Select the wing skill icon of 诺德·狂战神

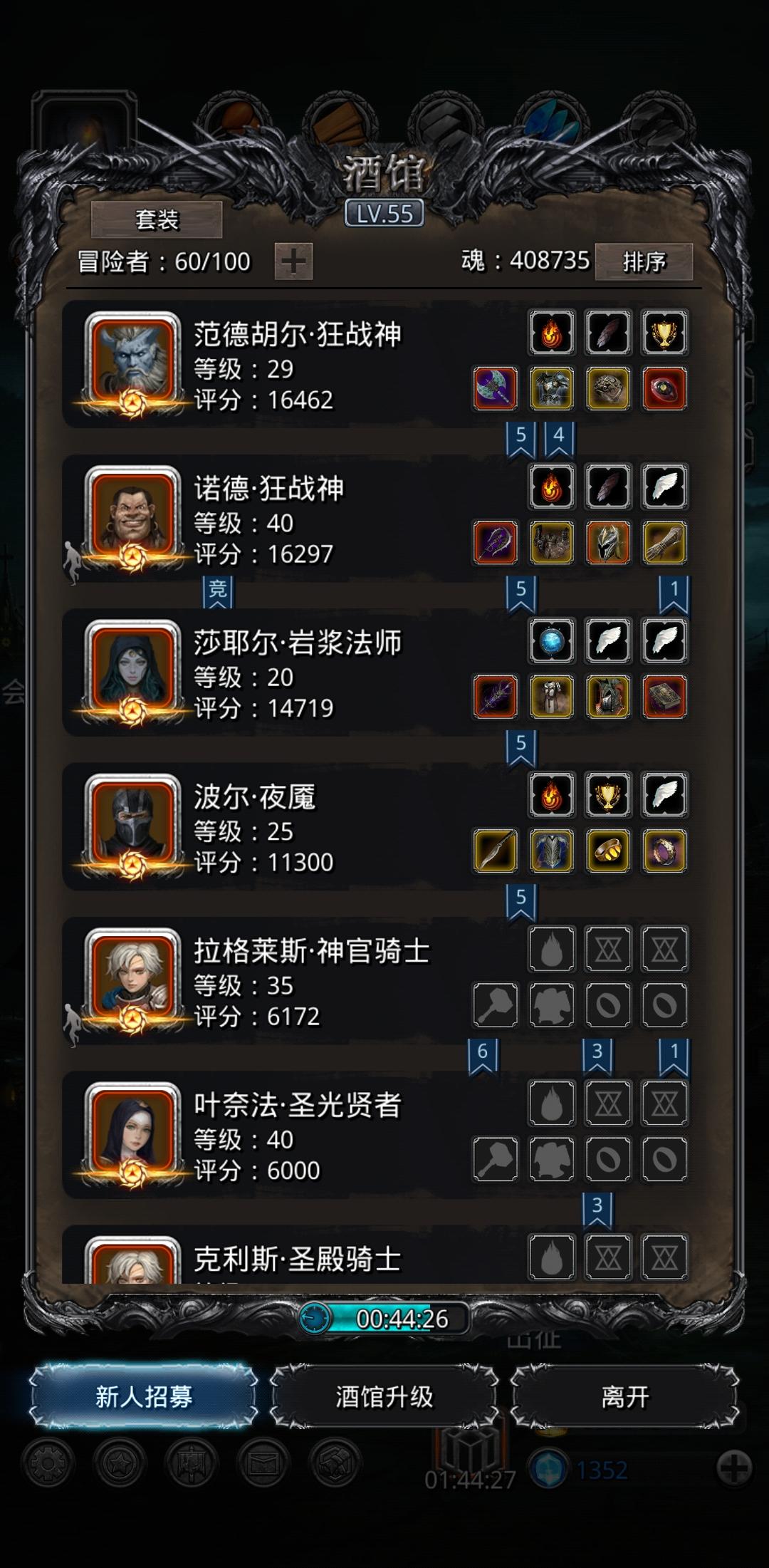coord(664,487)
